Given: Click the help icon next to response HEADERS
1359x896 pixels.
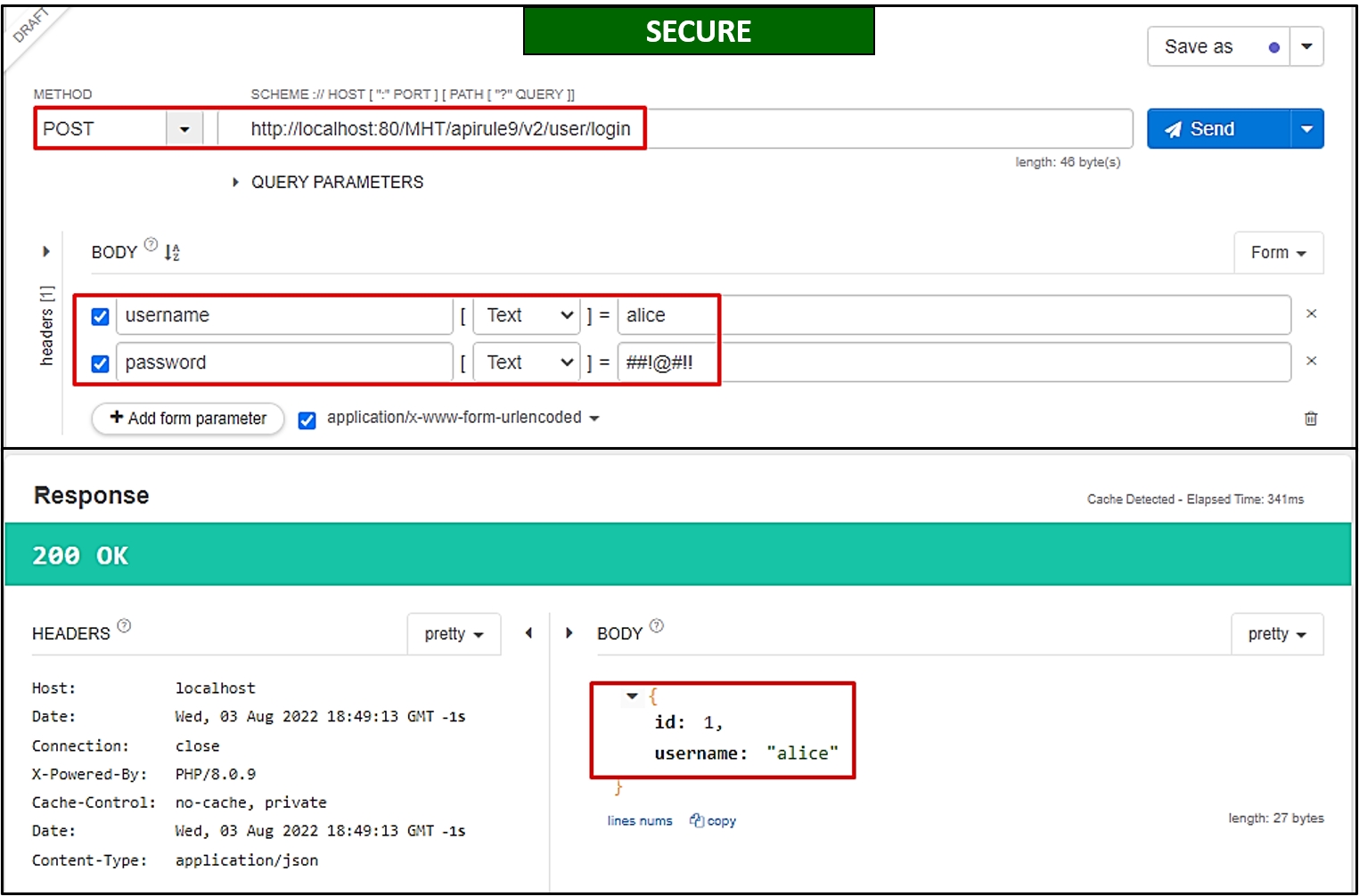Looking at the screenshot, I should click(x=124, y=626).
